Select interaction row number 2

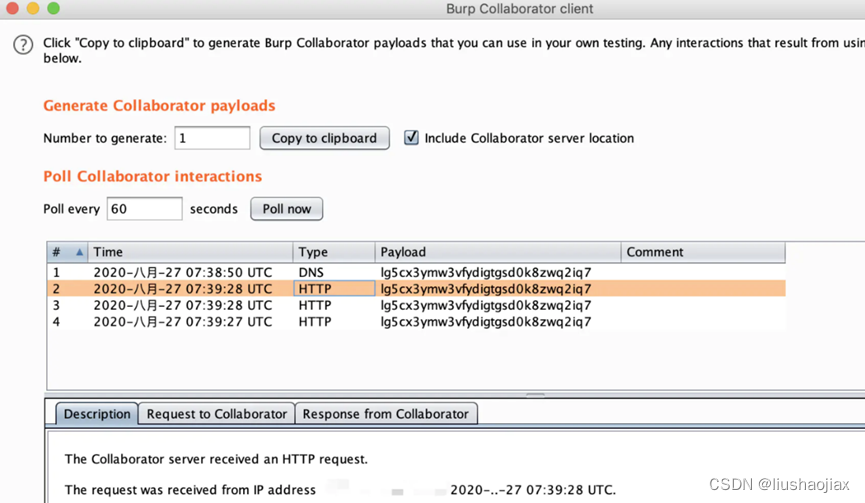click(417, 288)
